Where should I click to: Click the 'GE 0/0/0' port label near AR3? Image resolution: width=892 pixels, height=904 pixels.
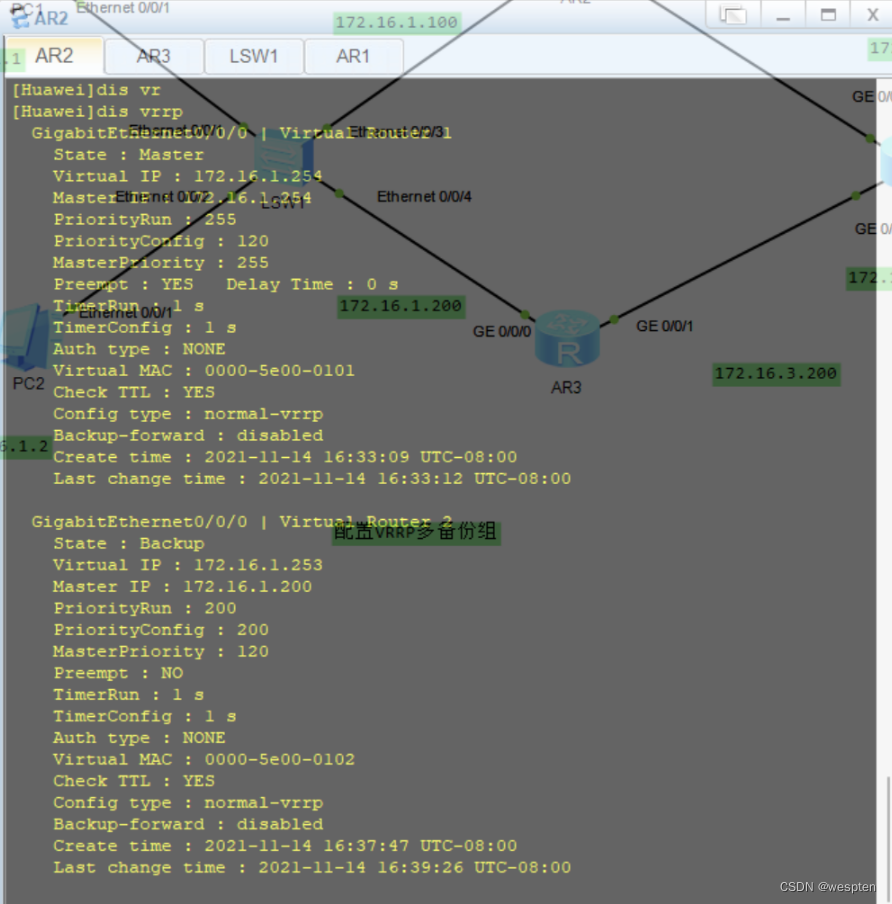[502, 332]
